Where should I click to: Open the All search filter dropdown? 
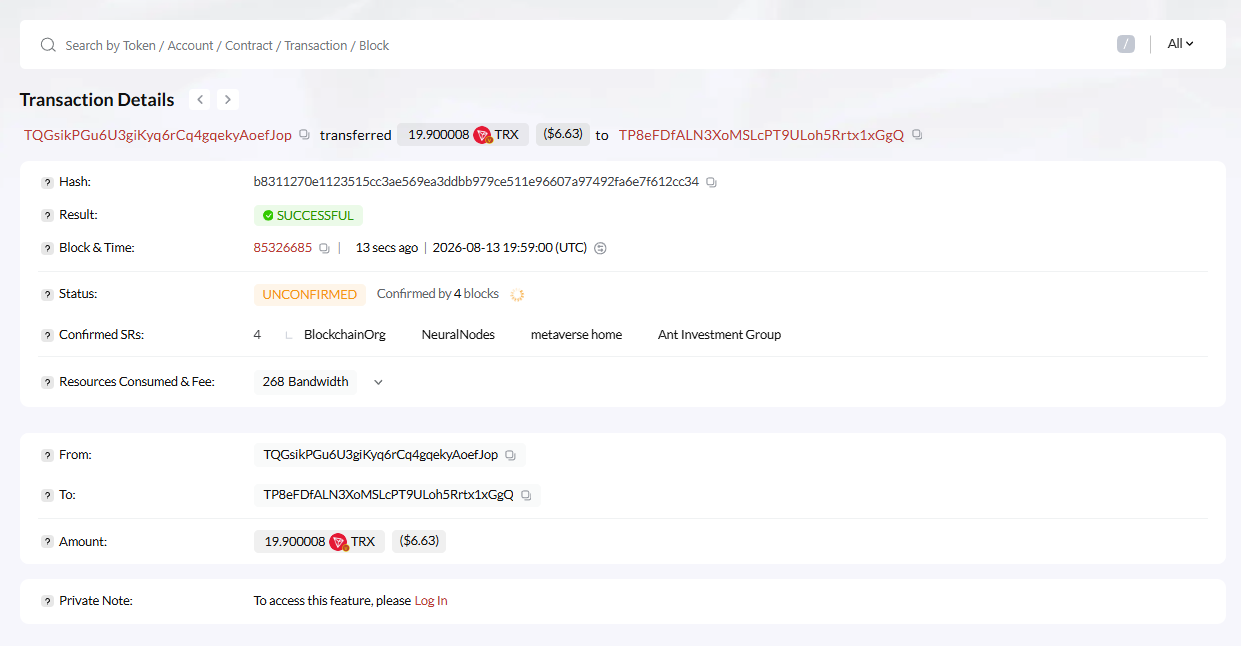point(1181,44)
